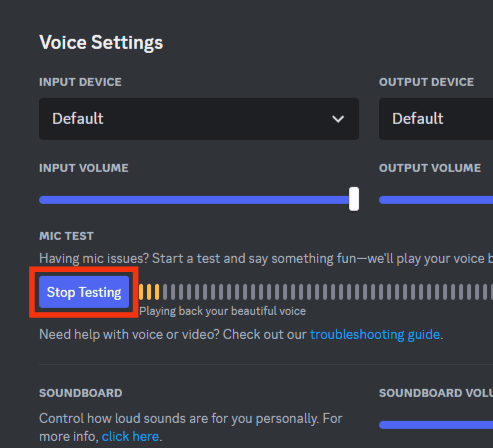Viewport: 493px width, 448px height.
Task: Click the Soundboard Volume slider track
Action: [x=436, y=425]
